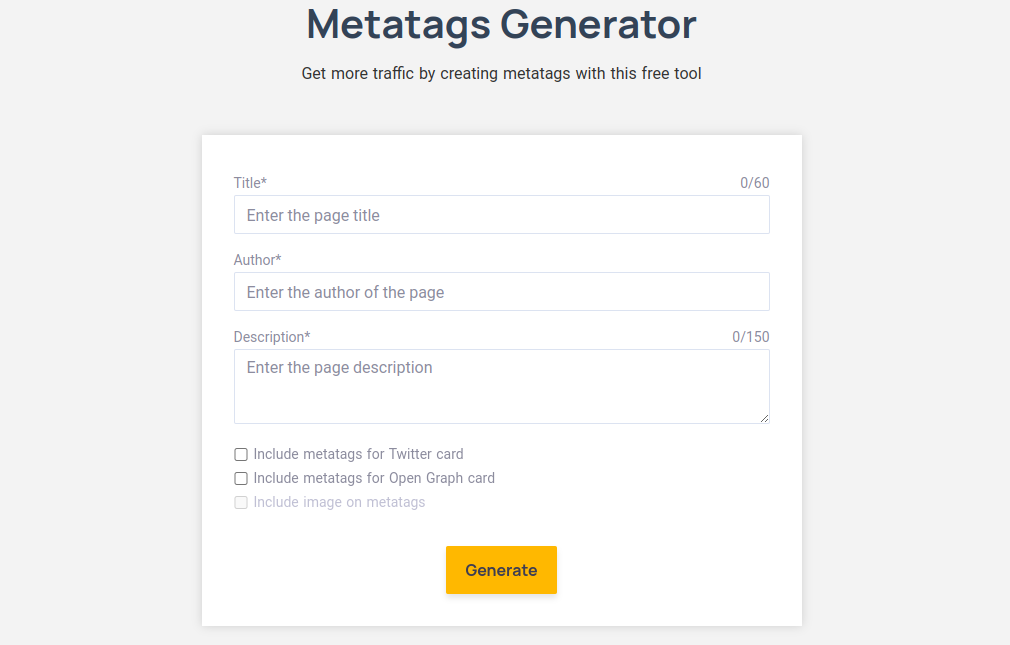Click the 'Include metatags for Open Graph card' text
The width and height of the screenshot is (1010, 645).
(374, 478)
